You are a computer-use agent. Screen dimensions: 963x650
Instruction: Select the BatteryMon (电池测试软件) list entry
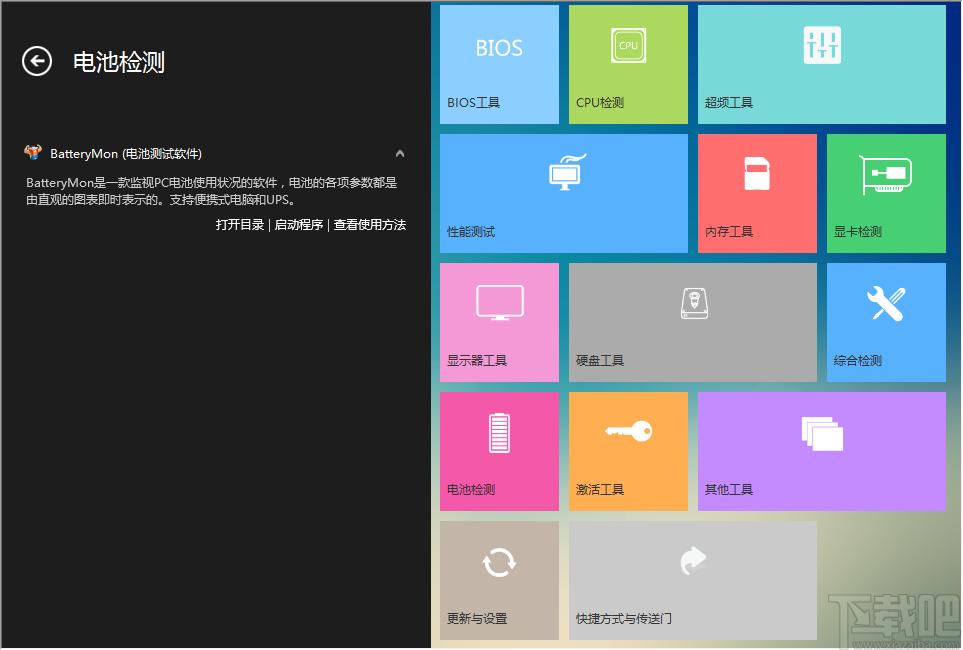click(x=126, y=154)
